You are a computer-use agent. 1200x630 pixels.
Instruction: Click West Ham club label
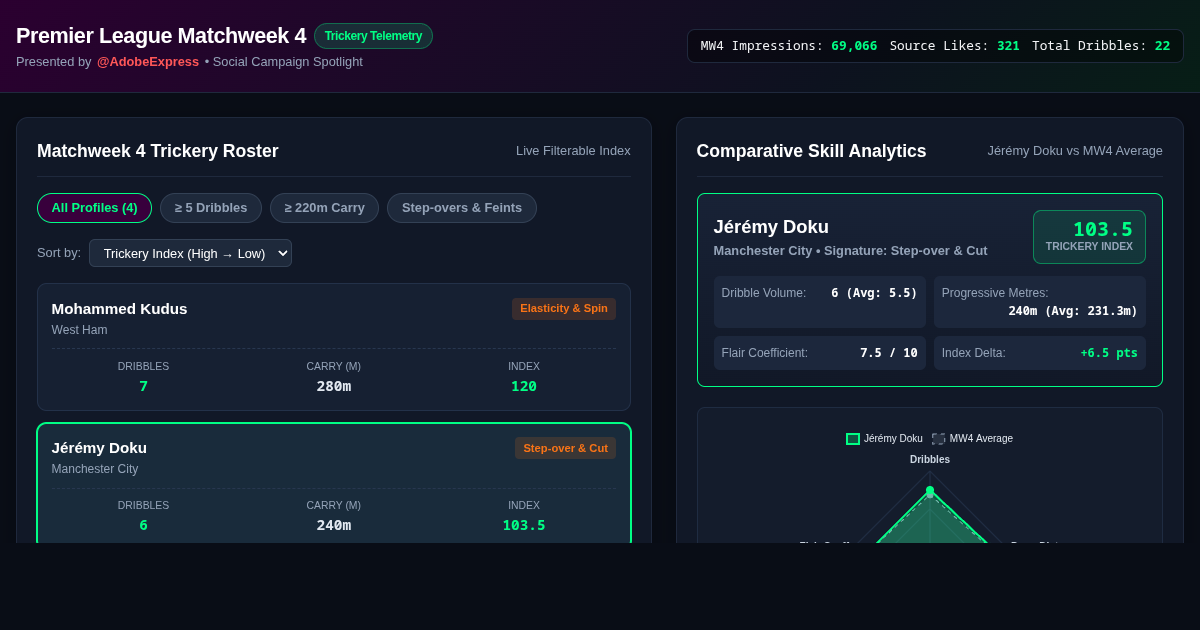click(79, 330)
